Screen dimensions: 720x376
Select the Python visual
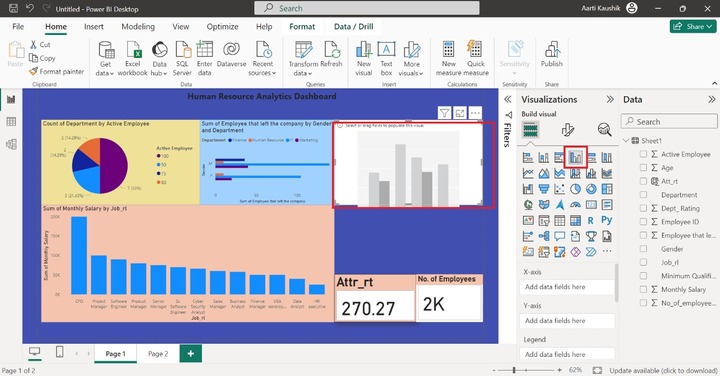pyautogui.click(x=607, y=220)
